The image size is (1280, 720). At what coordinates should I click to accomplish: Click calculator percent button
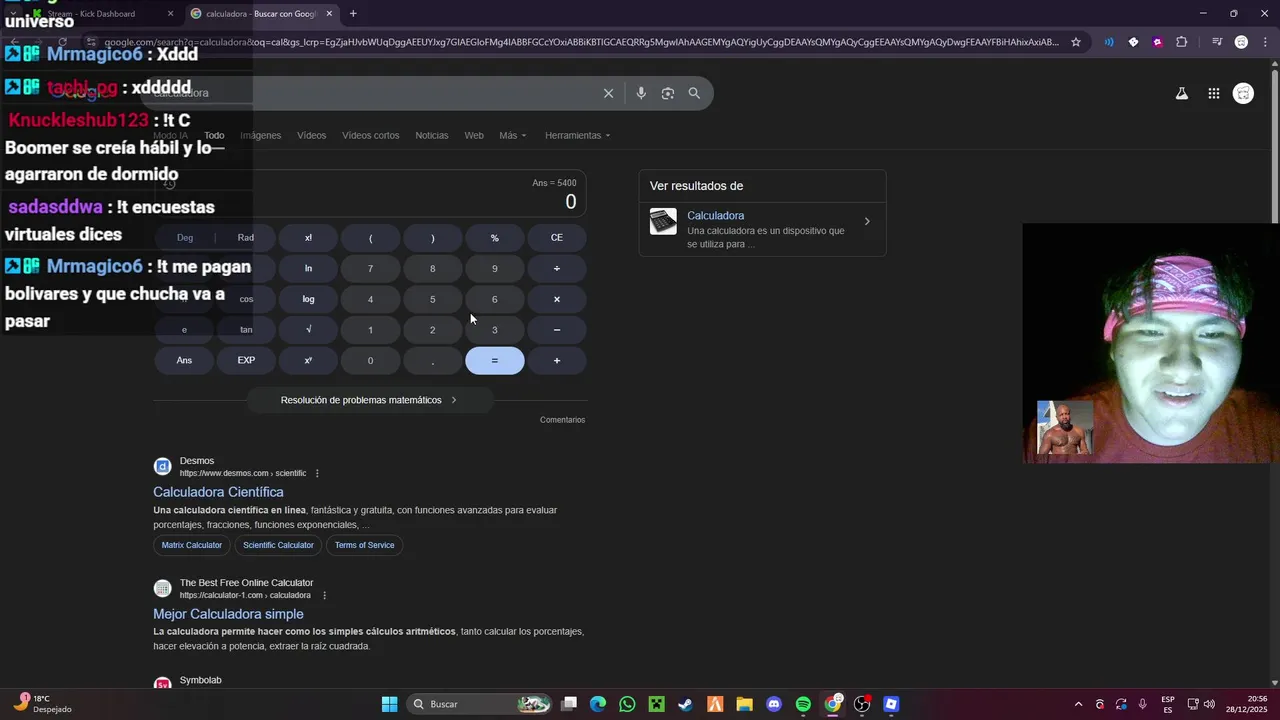[x=494, y=238]
